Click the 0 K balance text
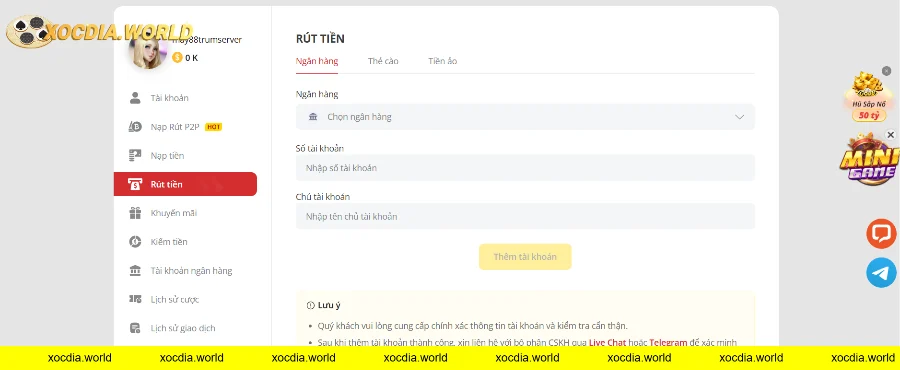This screenshot has height=370, width=900. 192,57
